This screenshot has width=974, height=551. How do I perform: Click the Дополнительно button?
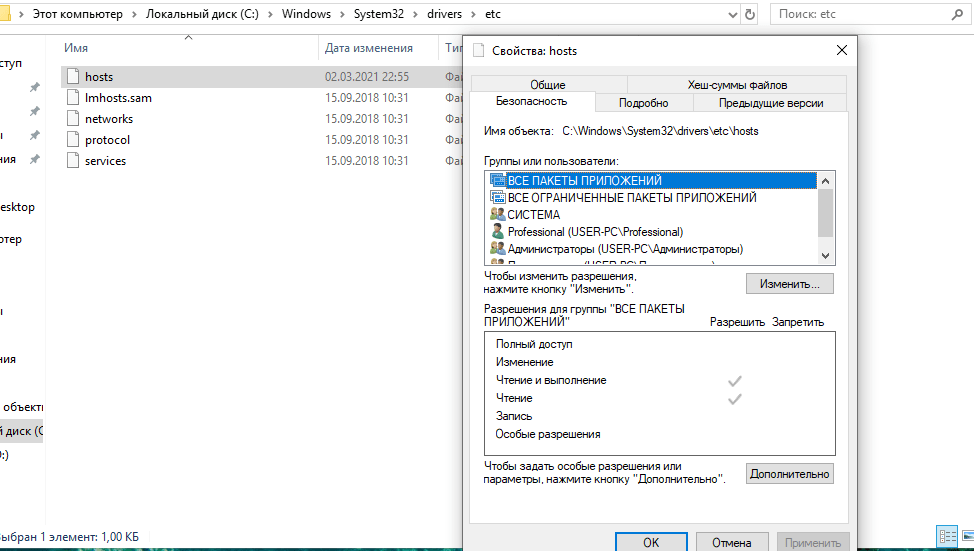click(x=790, y=474)
